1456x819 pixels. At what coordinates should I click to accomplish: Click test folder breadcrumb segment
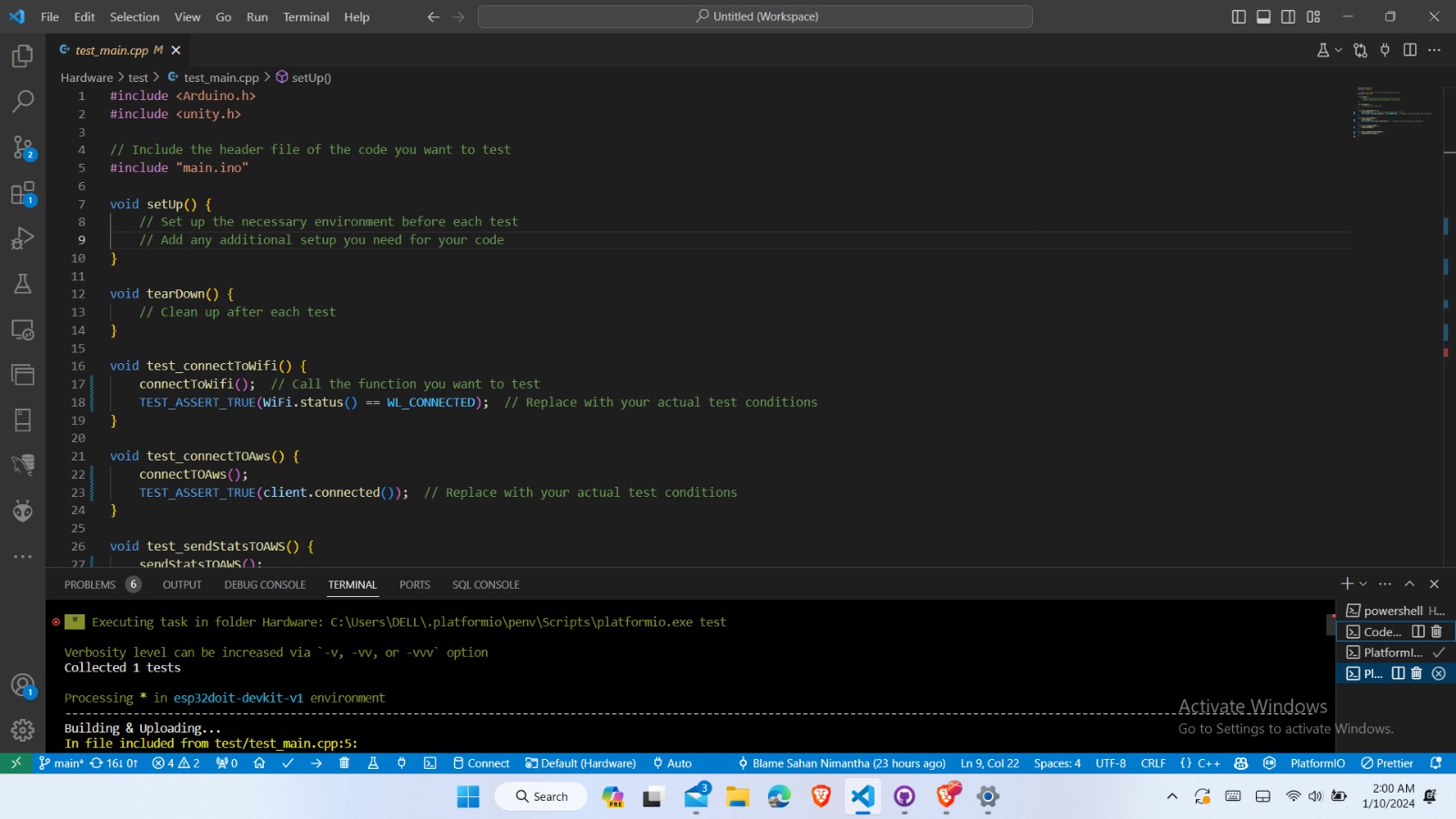tap(138, 77)
